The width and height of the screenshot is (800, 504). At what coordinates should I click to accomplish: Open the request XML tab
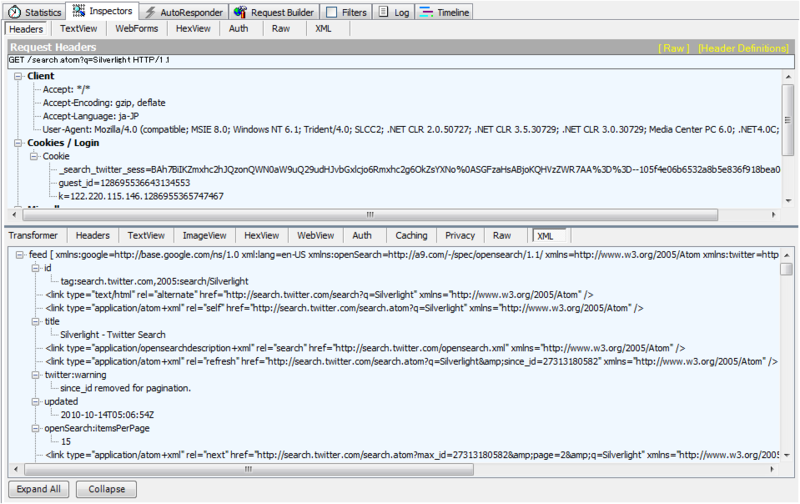tap(323, 29)
